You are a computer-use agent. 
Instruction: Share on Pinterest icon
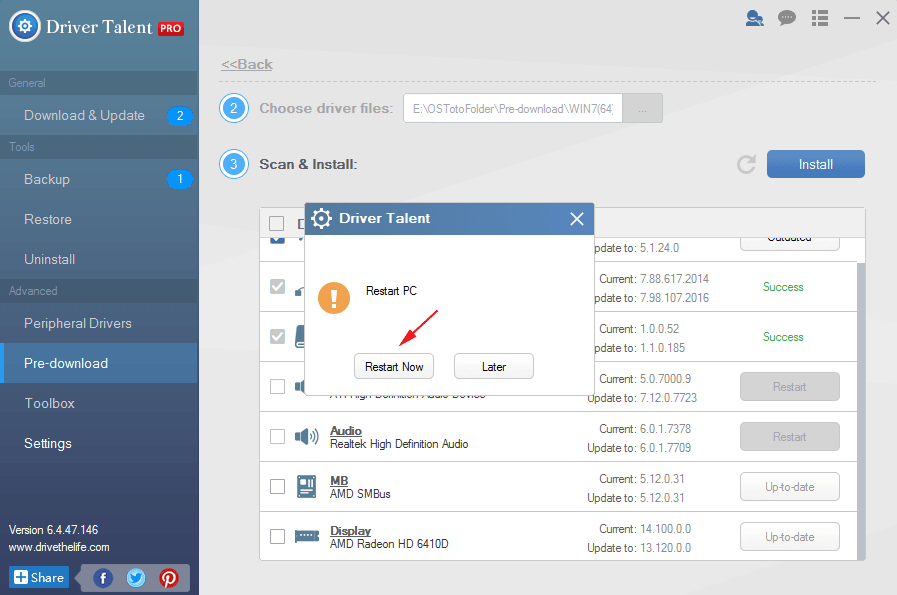pyautogui.click(x=168, y=578)
